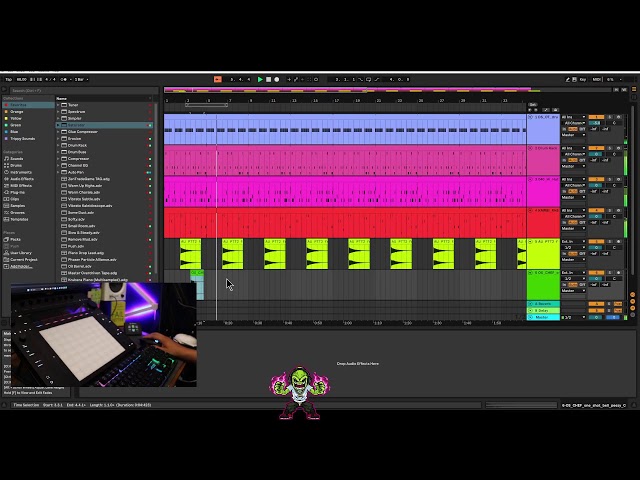Open the User Library place

(x=20, y=253)
